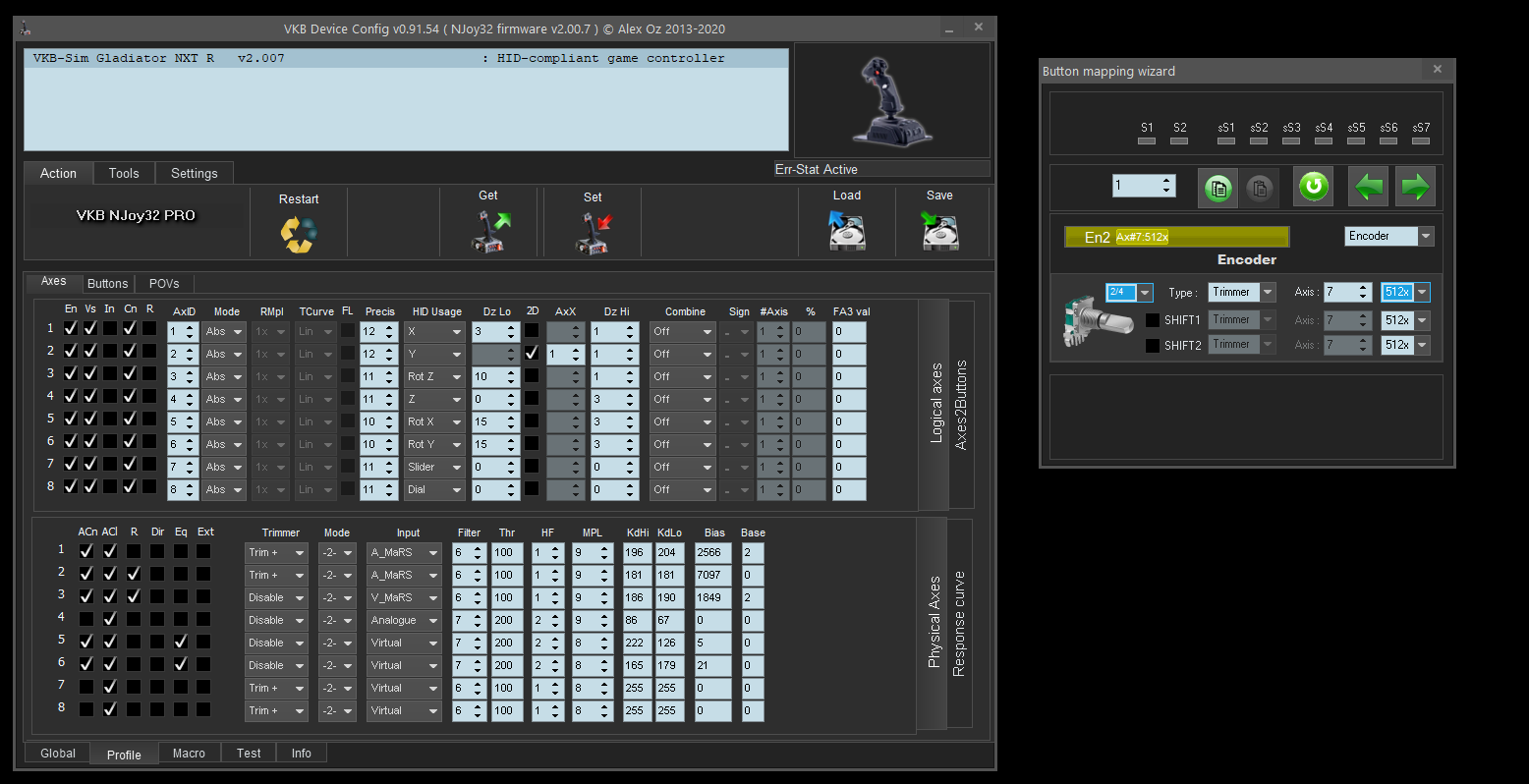Toggle R checkbox for physical axis 2
Image resolution: width=1529 pixels, height=784 pixels.
[x=134, y=574]
